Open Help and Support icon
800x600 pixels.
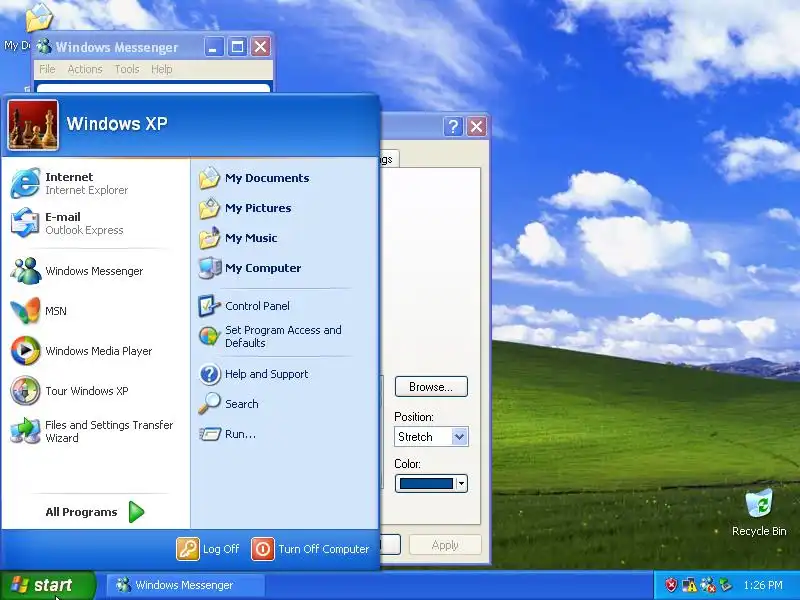(x=209, y=374)
